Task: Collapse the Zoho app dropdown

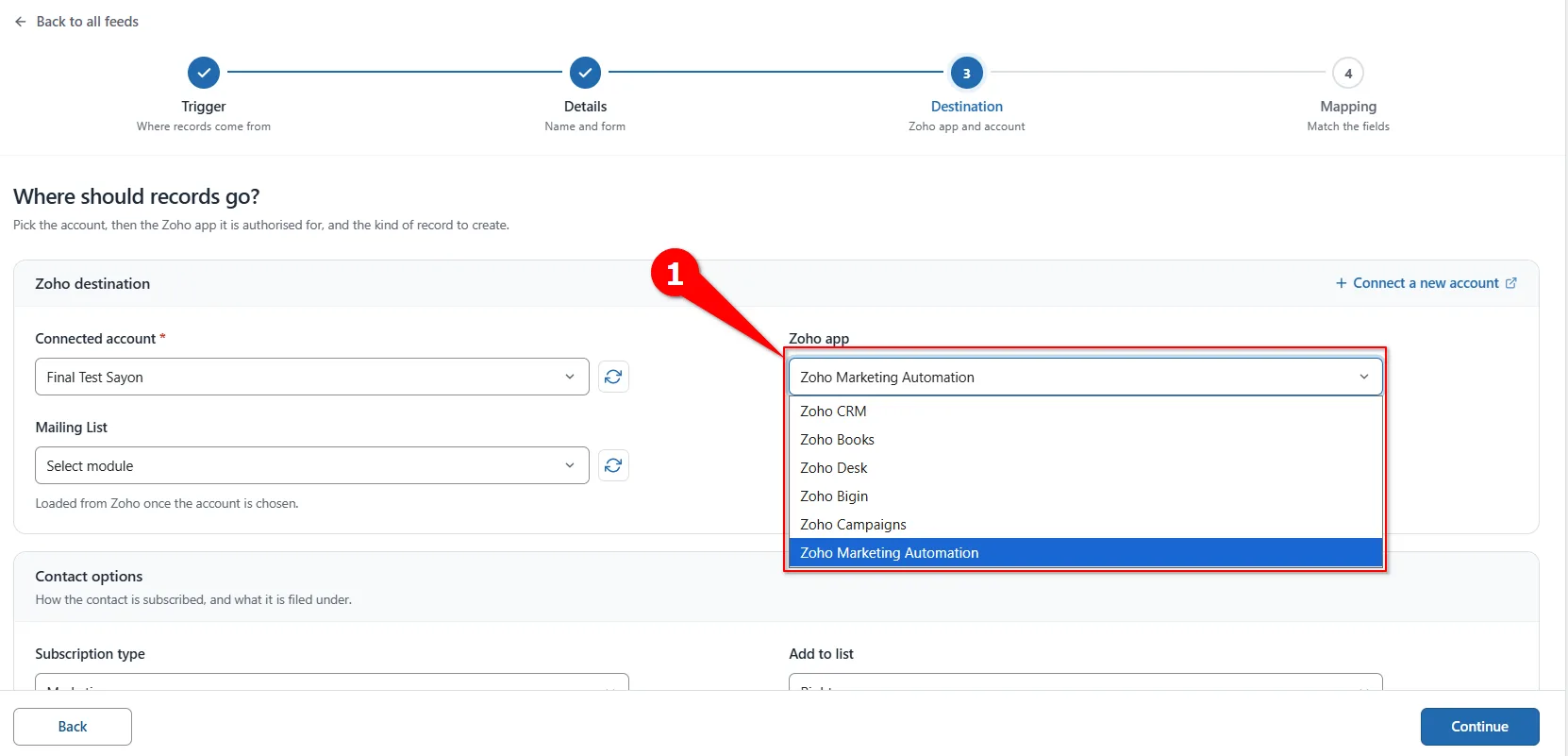Action: tap(1086, 377)
